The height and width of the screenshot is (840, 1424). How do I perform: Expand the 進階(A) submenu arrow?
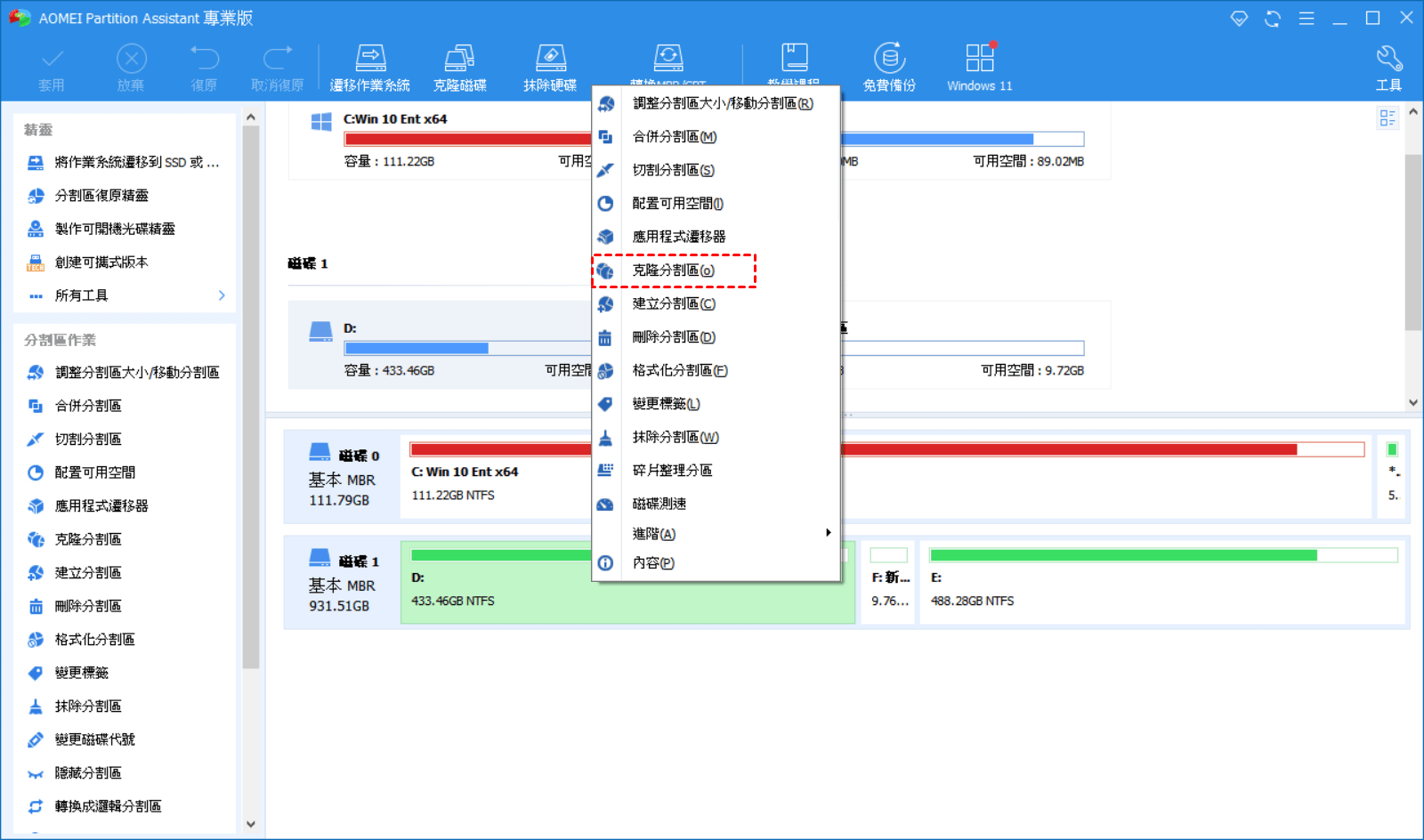[x=828, y=533]
